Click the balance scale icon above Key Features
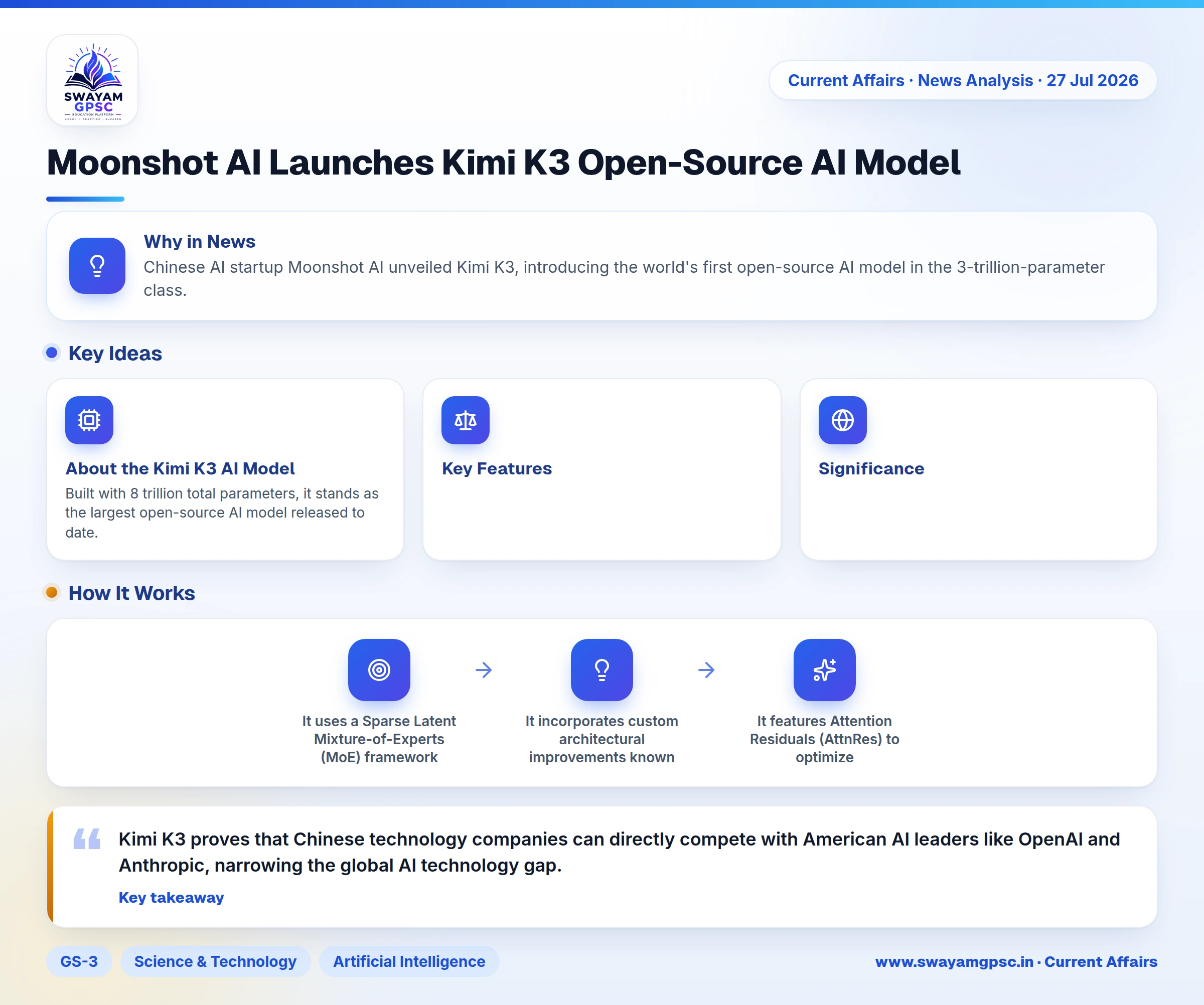 [x=466, y=420]
